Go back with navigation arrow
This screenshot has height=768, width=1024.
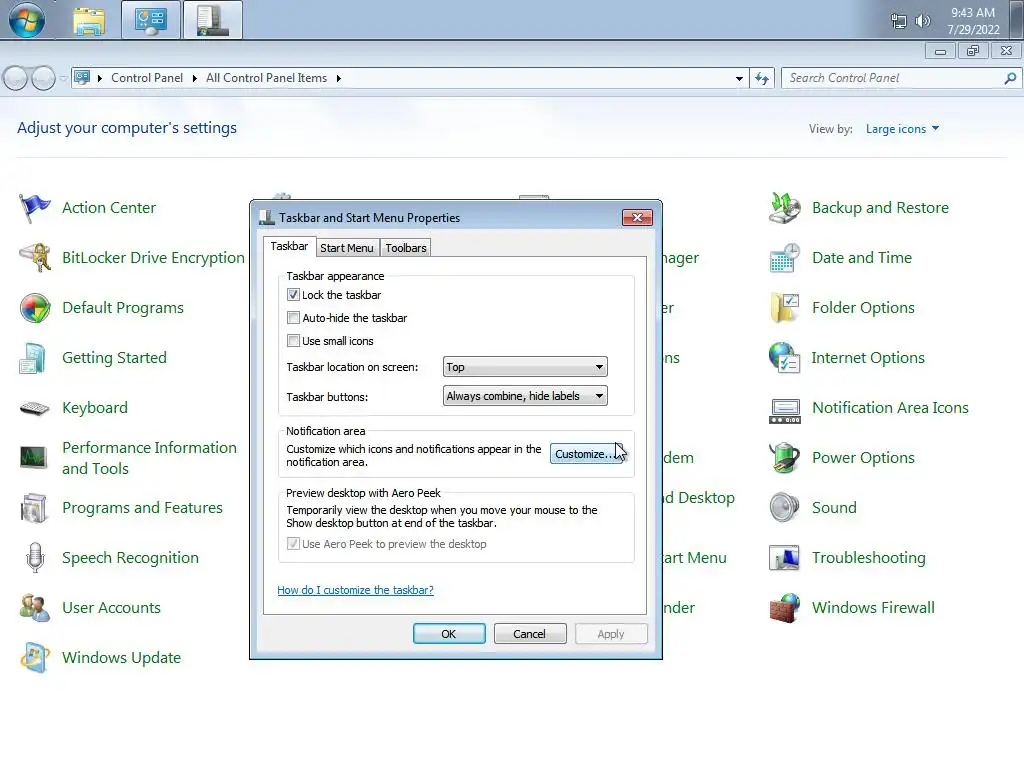coord(16,78)
